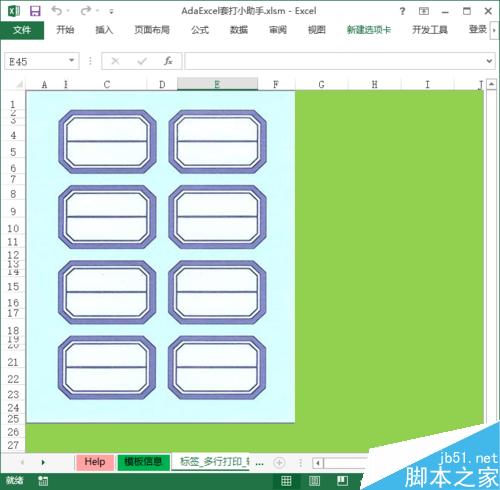Click the Excel application icon
Image resolution: width=500 pixels, height=490 pixels.
pyautogui.click(x=14, y=11)
